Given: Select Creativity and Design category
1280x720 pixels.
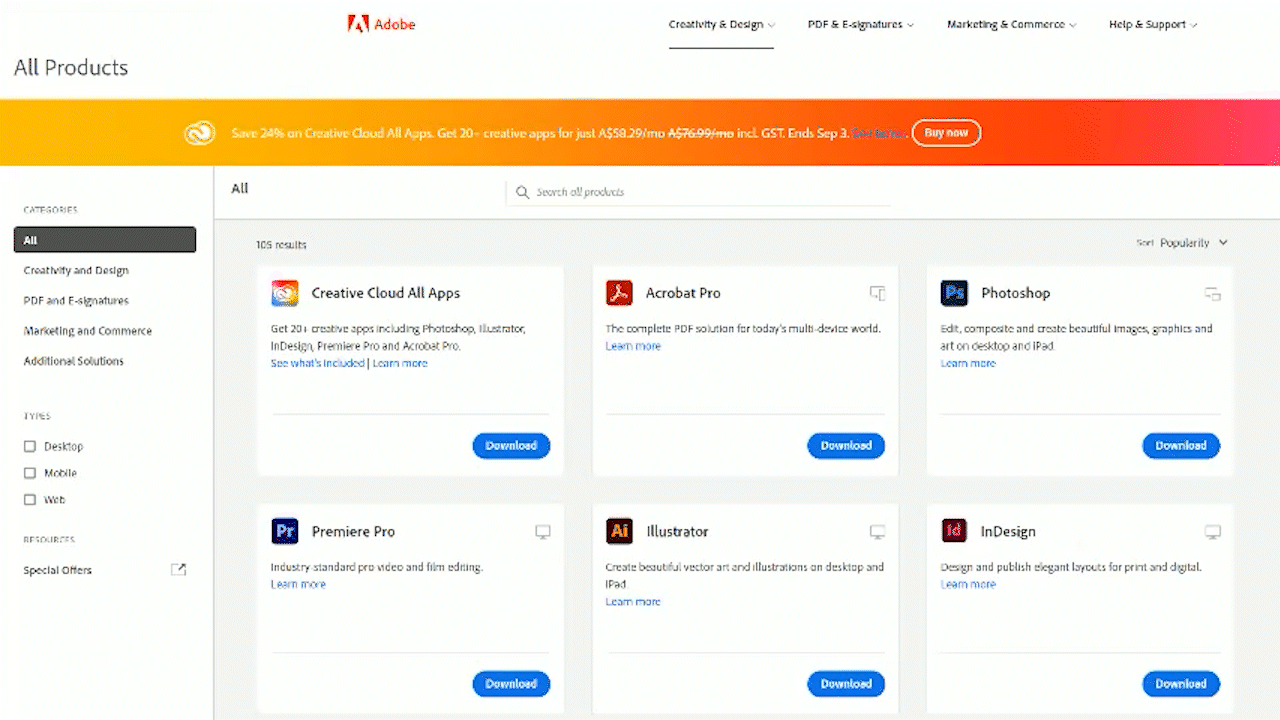Looking at the screenshot, I should coord(76,270).
